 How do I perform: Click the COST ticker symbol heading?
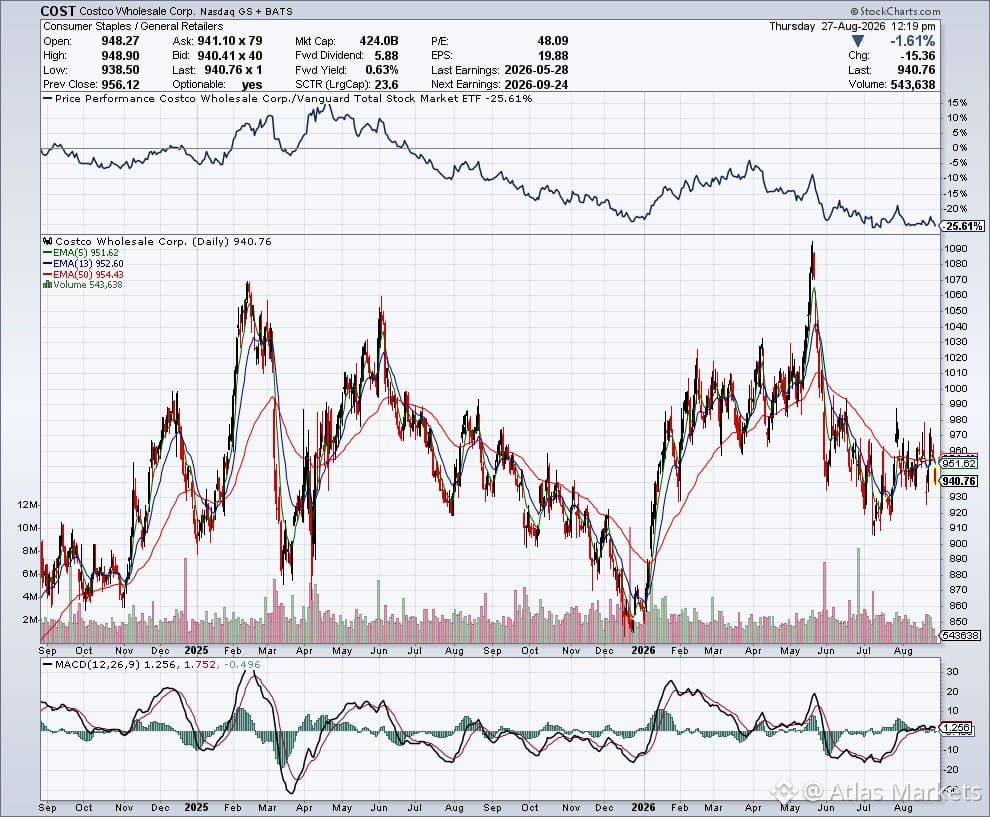(58, 11)
